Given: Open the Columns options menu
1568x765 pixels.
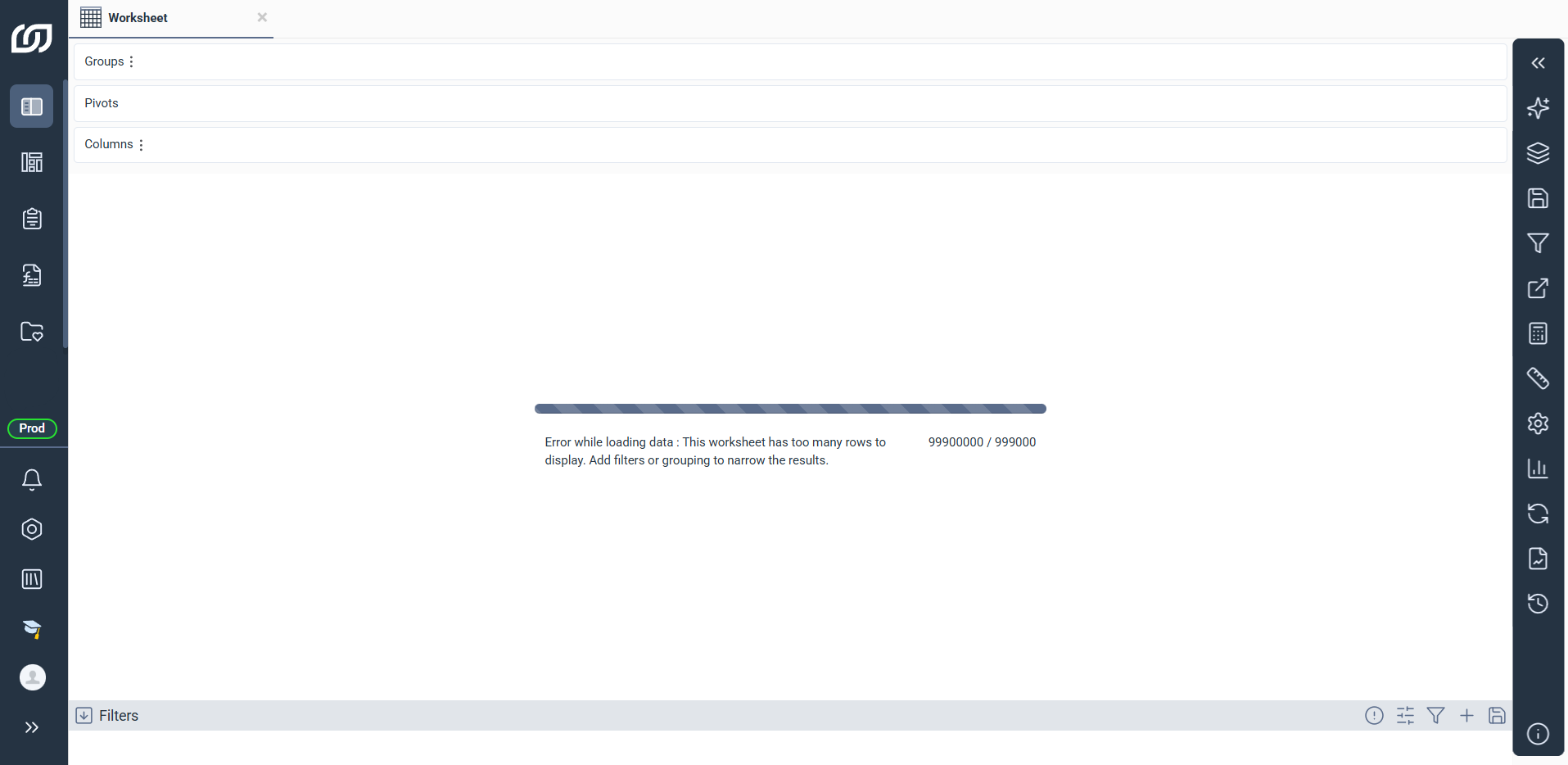Looking at the screenshot, I should coord(141,145).
